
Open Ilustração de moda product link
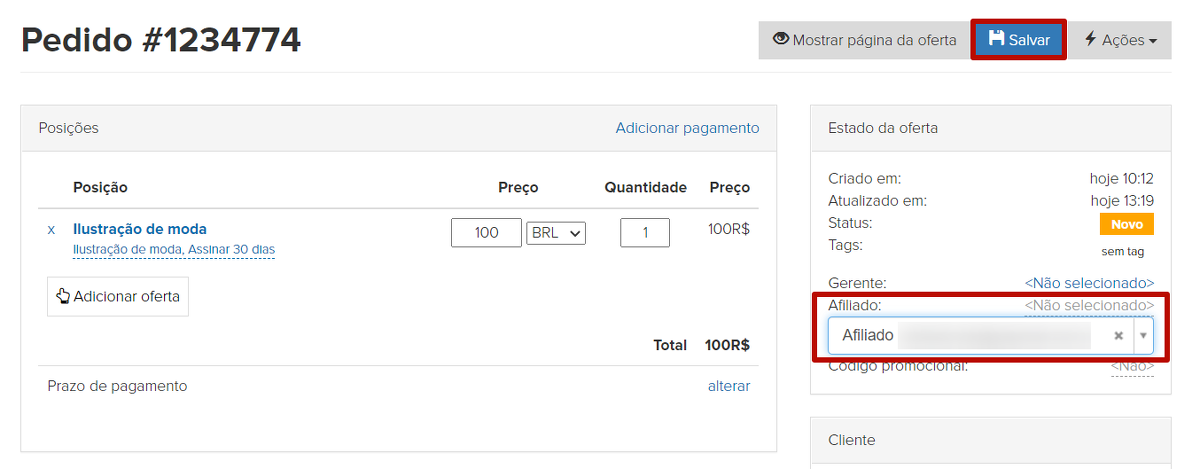pyautogui.click(x=140, y=229)
